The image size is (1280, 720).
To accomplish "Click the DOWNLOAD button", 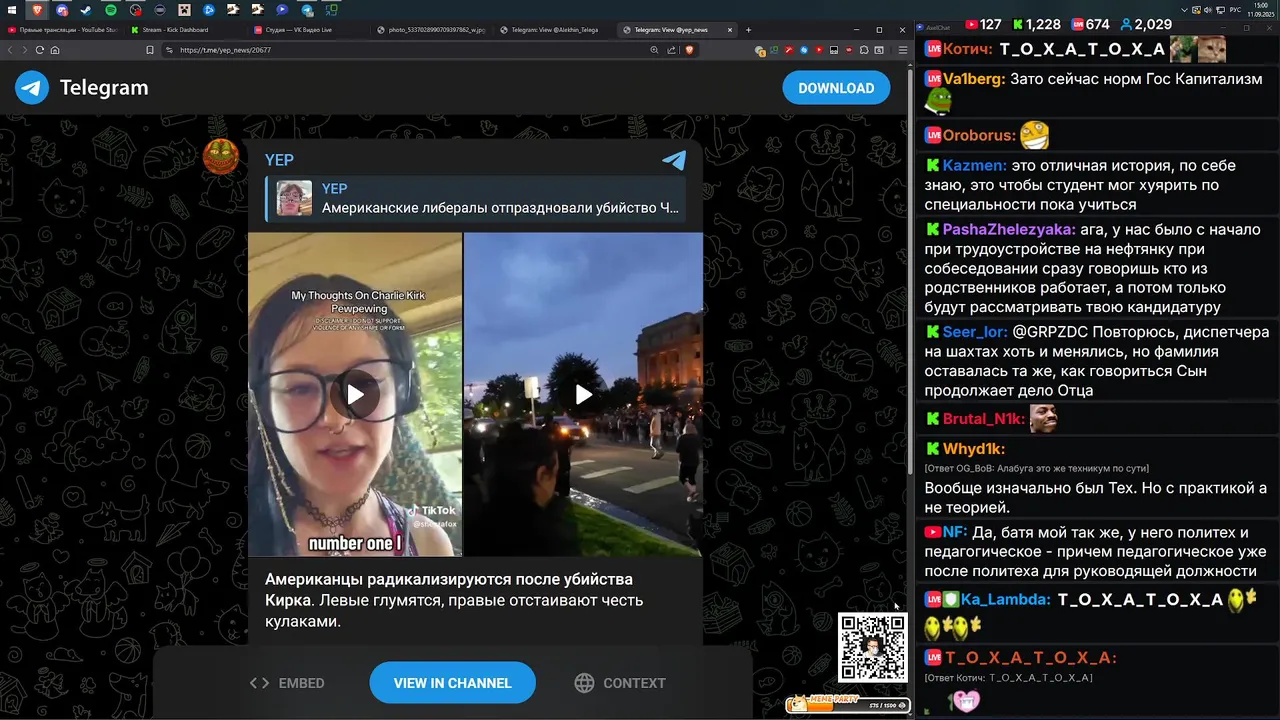I will click(836, 88).
